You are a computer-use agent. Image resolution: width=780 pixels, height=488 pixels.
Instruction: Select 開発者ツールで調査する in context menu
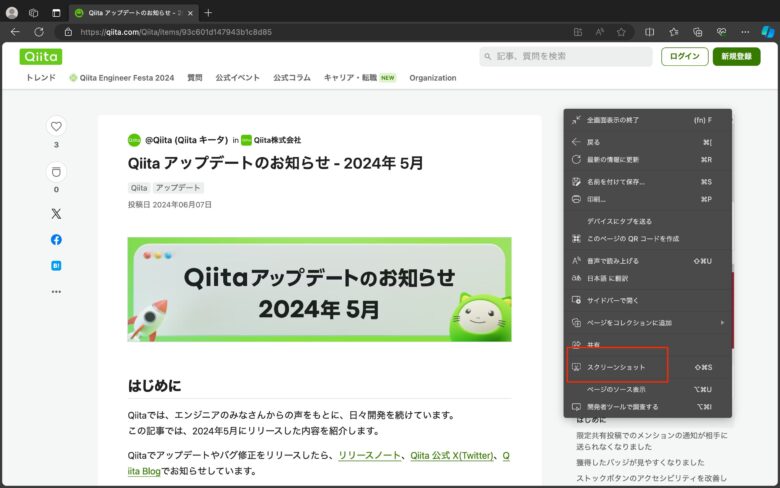pyautogui.click(x=647, y=407)
